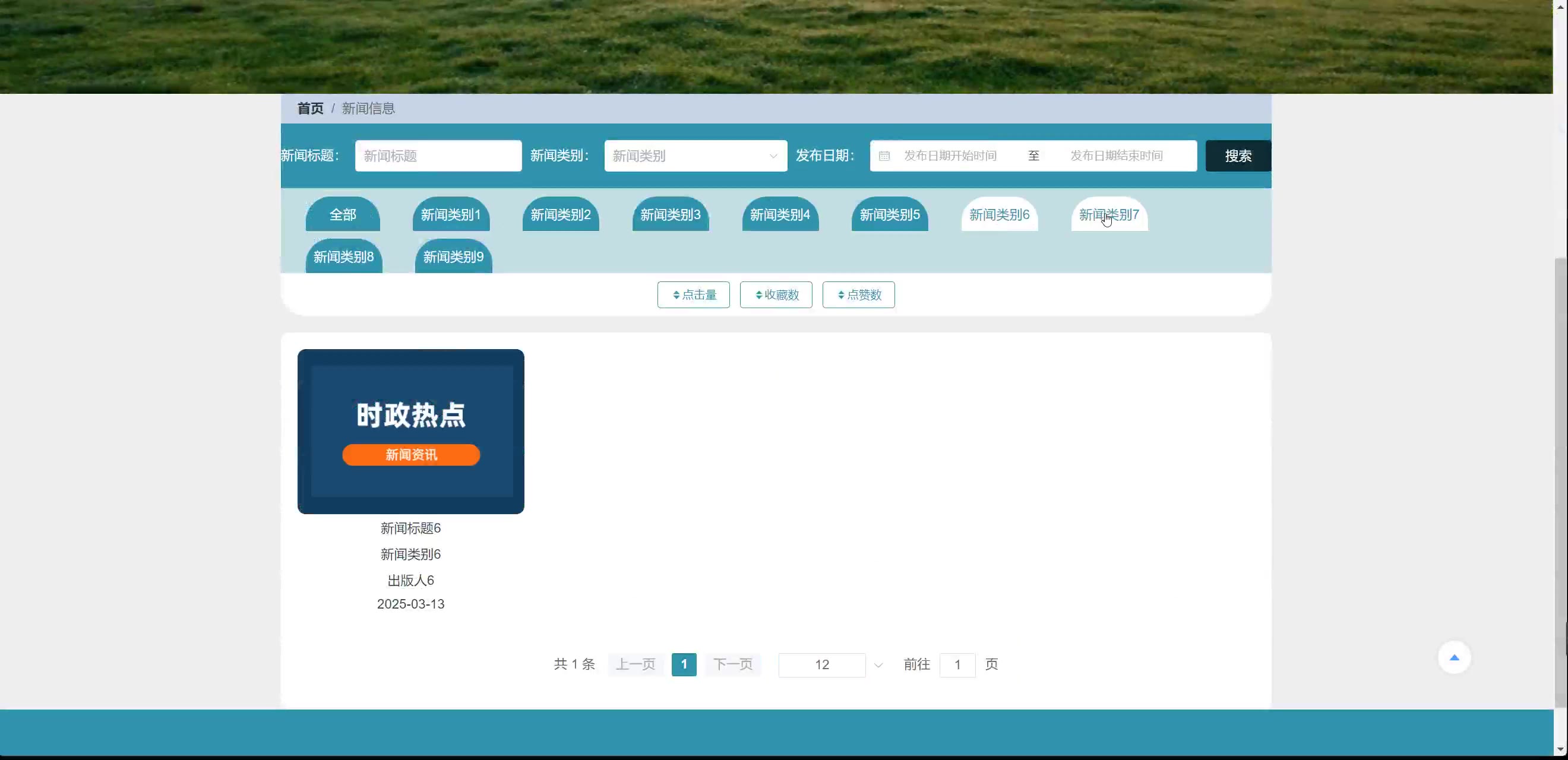Sort by 点击量 button
The image size is (1568, 760).
tap(693, 294)
